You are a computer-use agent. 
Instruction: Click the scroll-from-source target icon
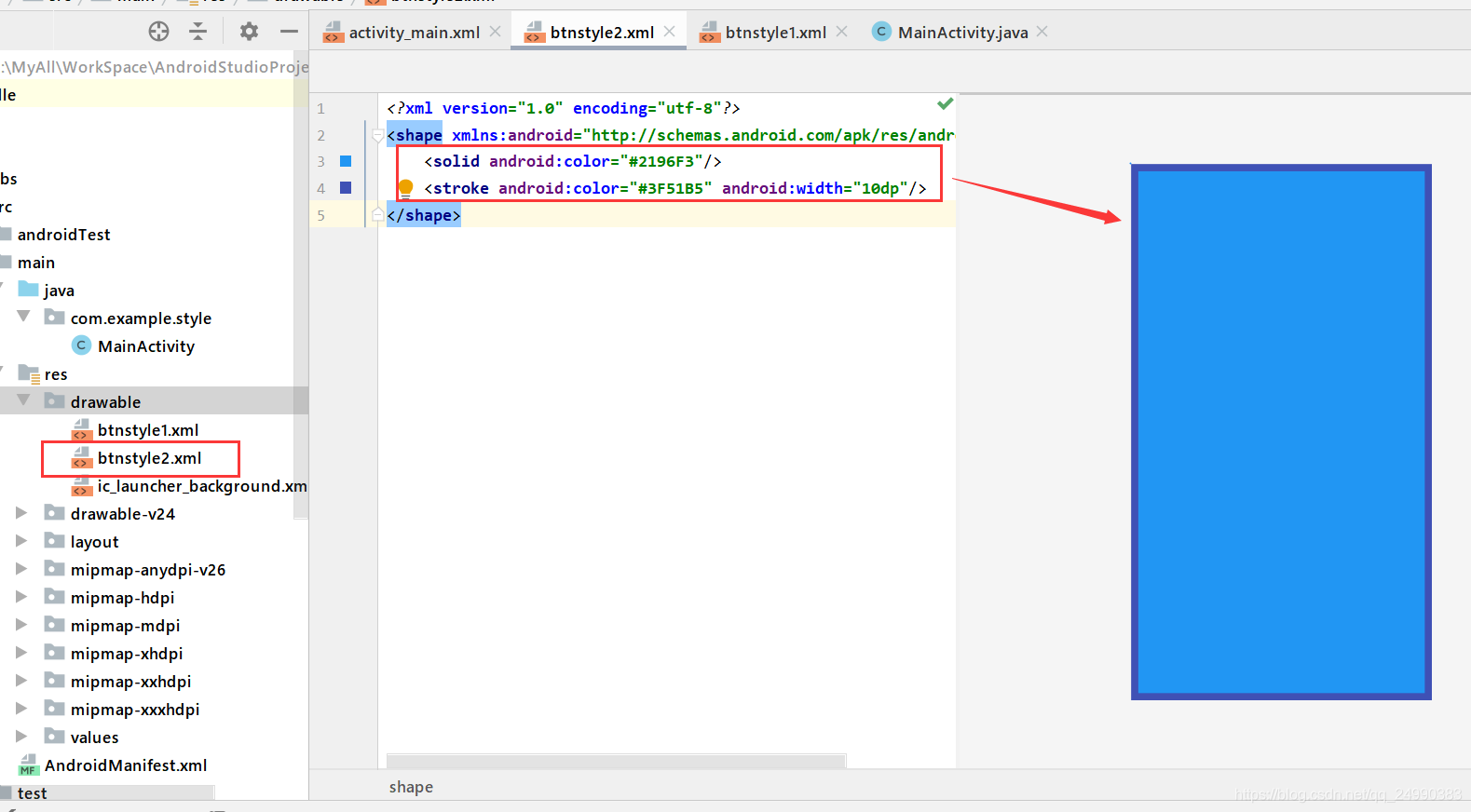click(x=159, y=32)
